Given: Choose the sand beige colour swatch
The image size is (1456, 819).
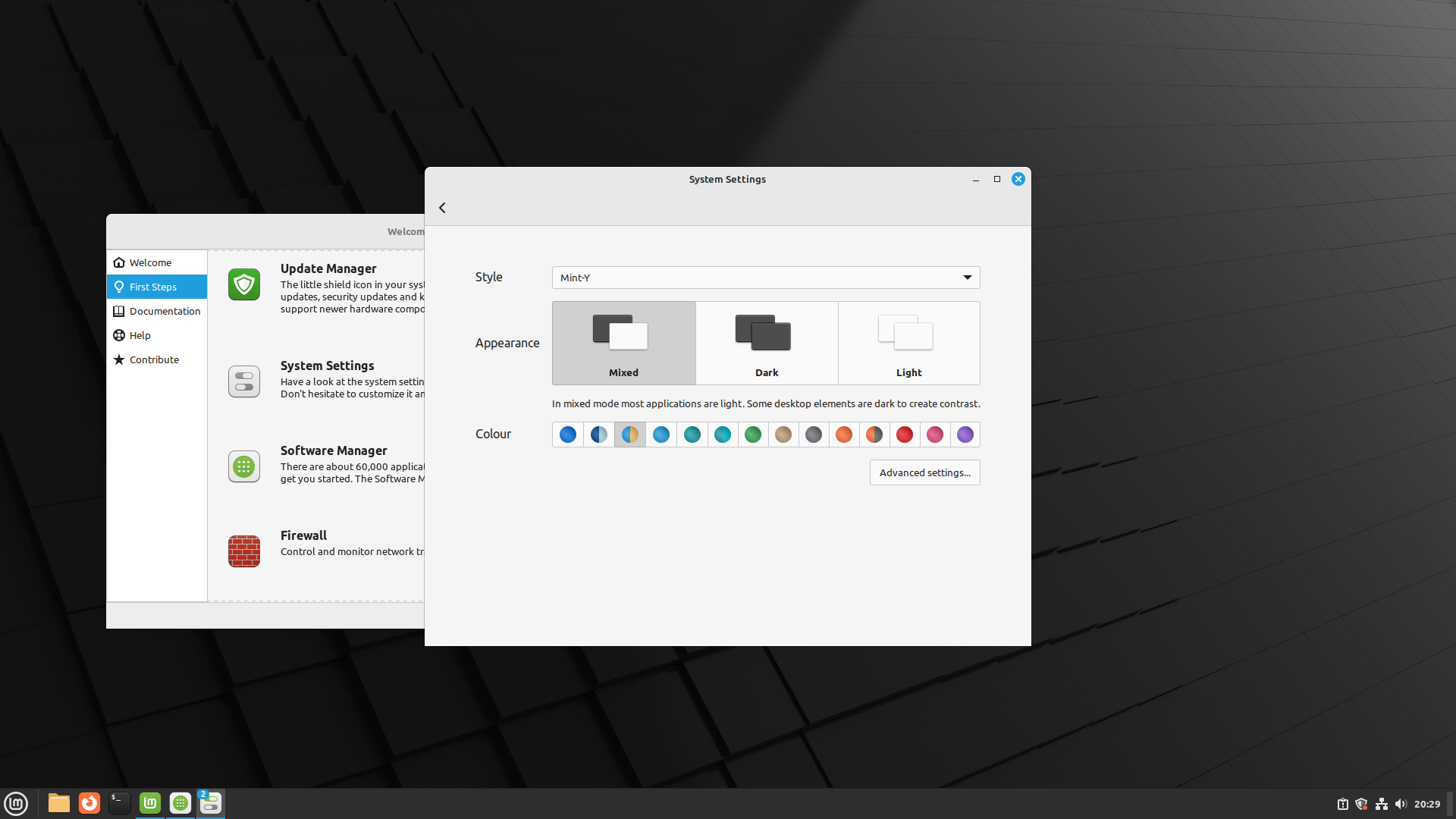Looking at the screenshot, I should coord(783,435).
